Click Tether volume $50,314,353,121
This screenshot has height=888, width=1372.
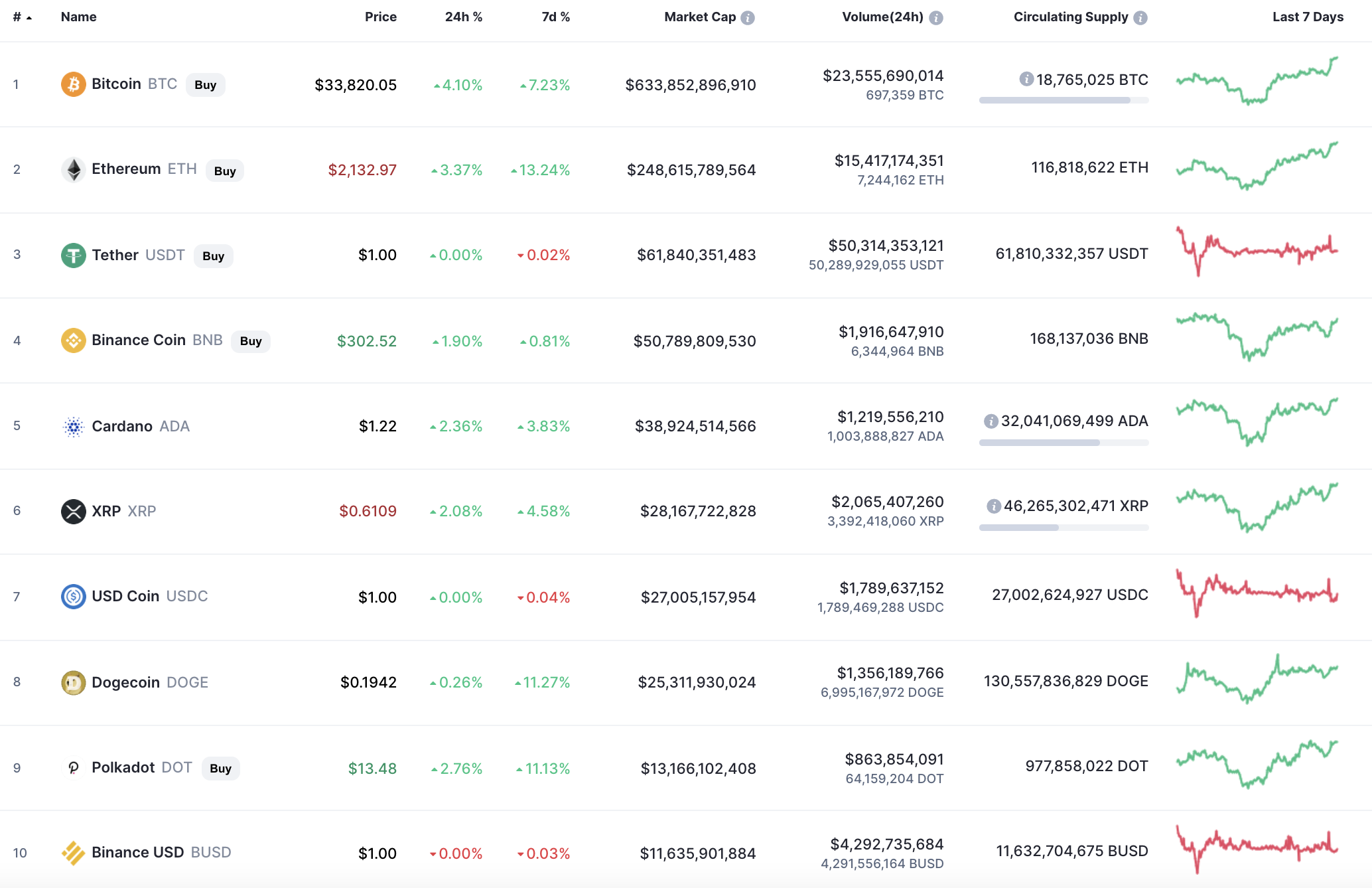(x=886, y=246)
